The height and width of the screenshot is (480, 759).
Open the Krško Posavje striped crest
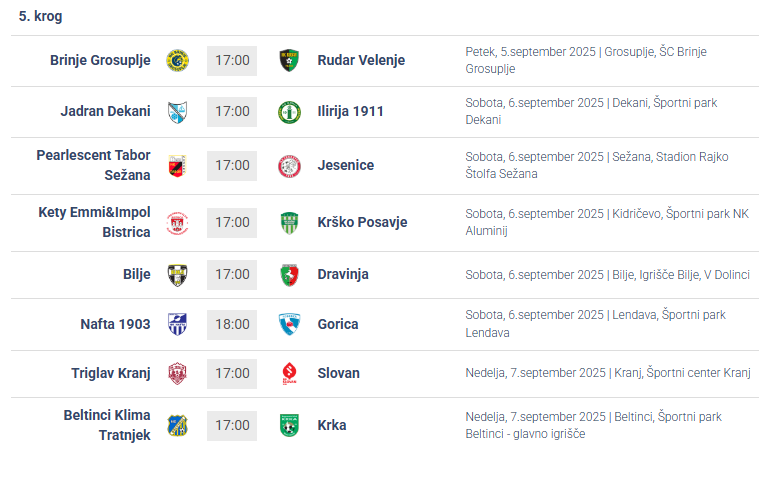pyautogui.click(x=289, y=223)
